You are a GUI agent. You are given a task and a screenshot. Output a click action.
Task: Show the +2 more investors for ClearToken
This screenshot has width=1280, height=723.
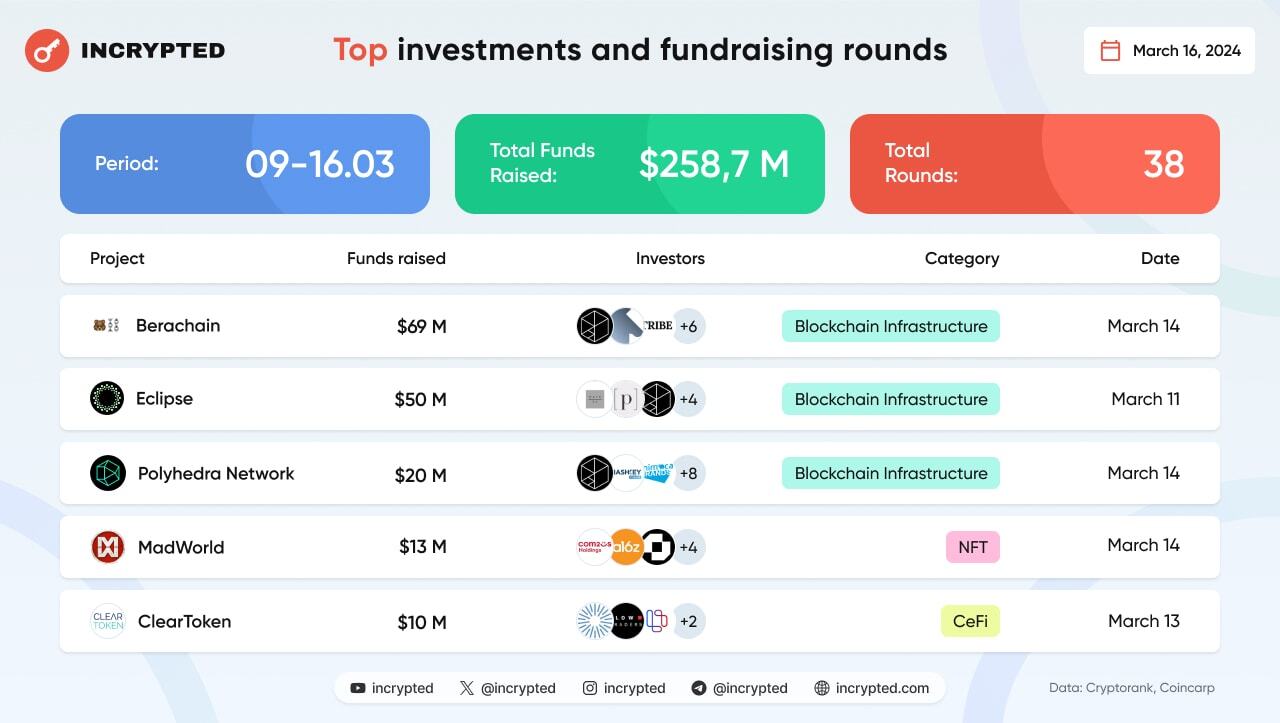[x=688, y=621]
